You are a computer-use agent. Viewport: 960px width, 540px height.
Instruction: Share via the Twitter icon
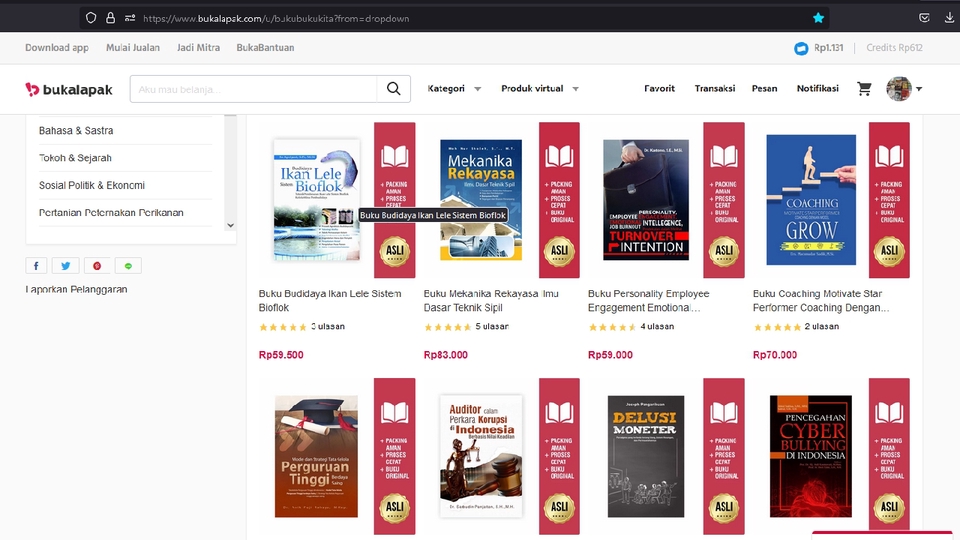click(66, 266)
